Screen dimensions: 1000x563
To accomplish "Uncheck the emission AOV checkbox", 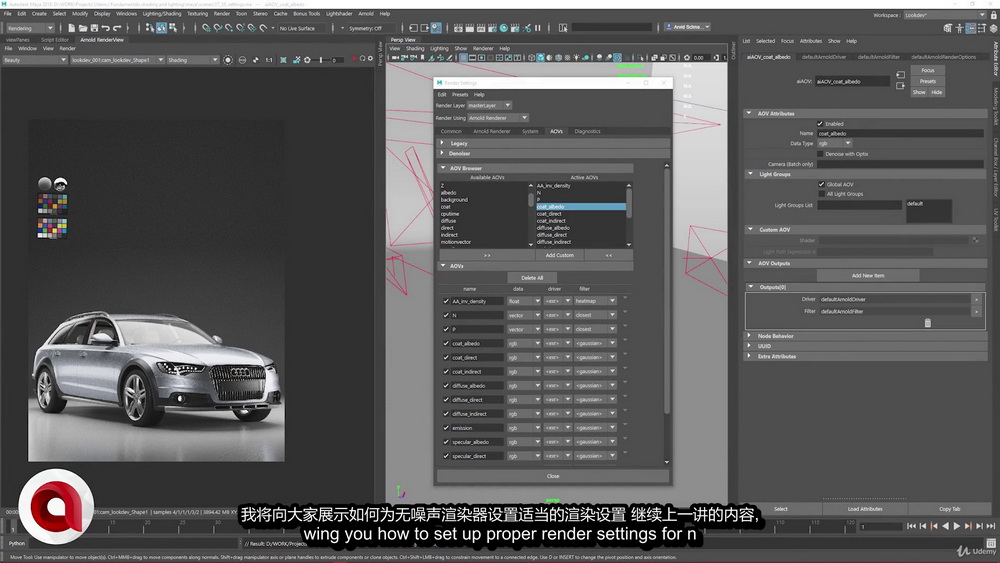I will pos(446,428).
